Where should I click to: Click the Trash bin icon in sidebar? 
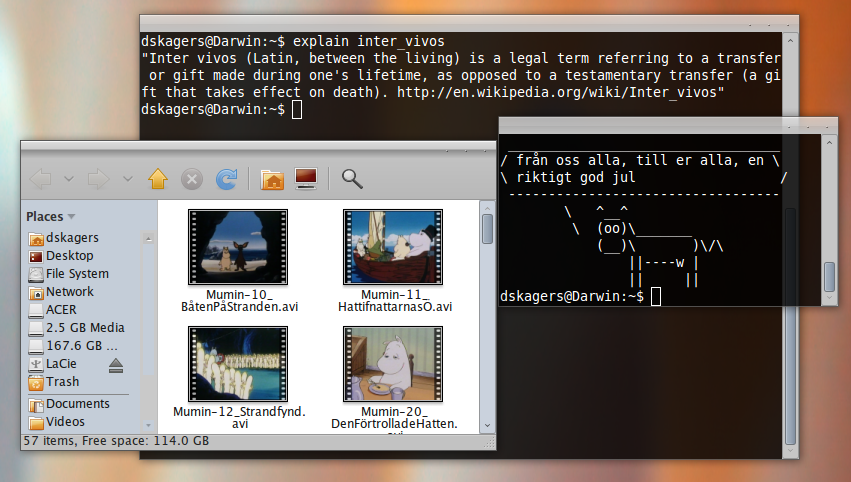tap(36, 383)
